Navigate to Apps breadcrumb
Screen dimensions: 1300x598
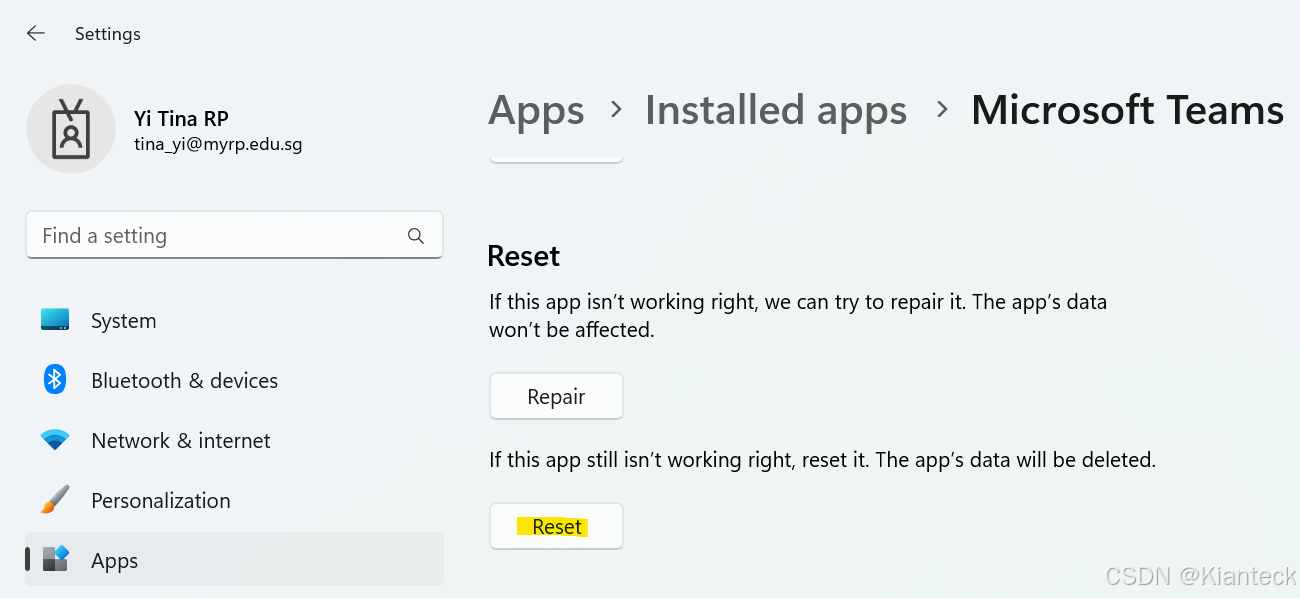536,110
